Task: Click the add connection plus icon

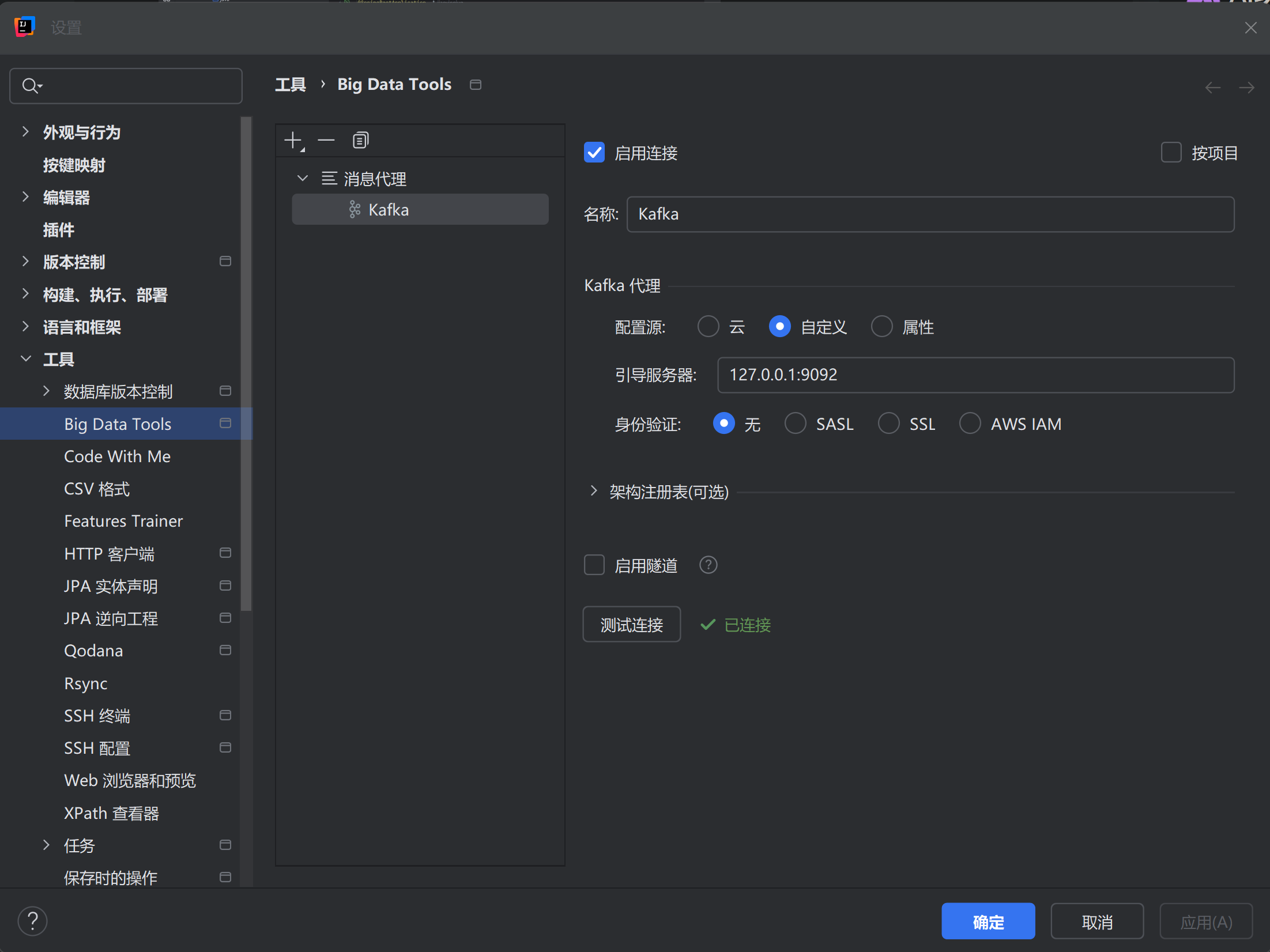Action: pos(294,141)
